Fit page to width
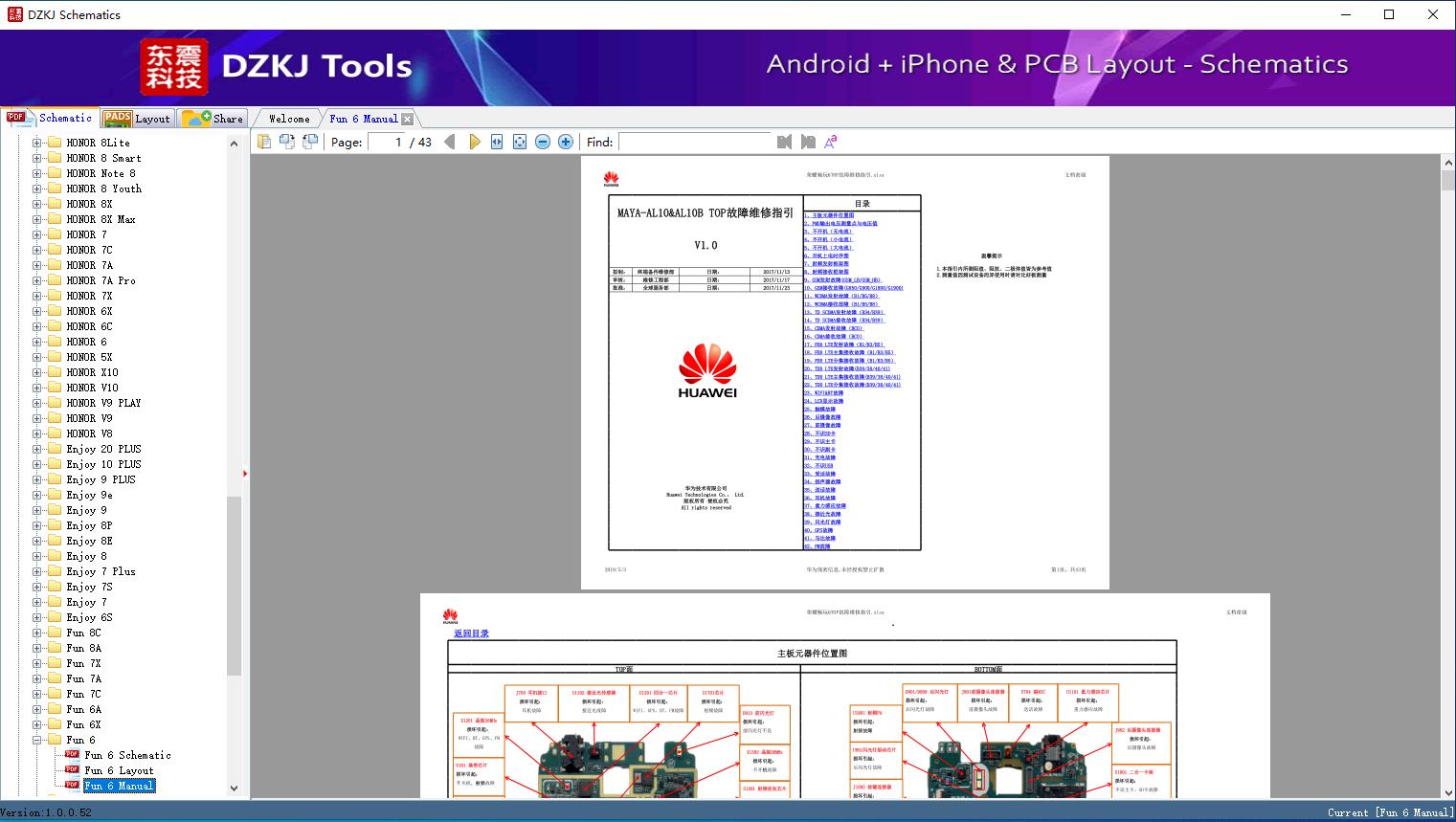Viewport: 1456px width, 822px height. (497, 142)
